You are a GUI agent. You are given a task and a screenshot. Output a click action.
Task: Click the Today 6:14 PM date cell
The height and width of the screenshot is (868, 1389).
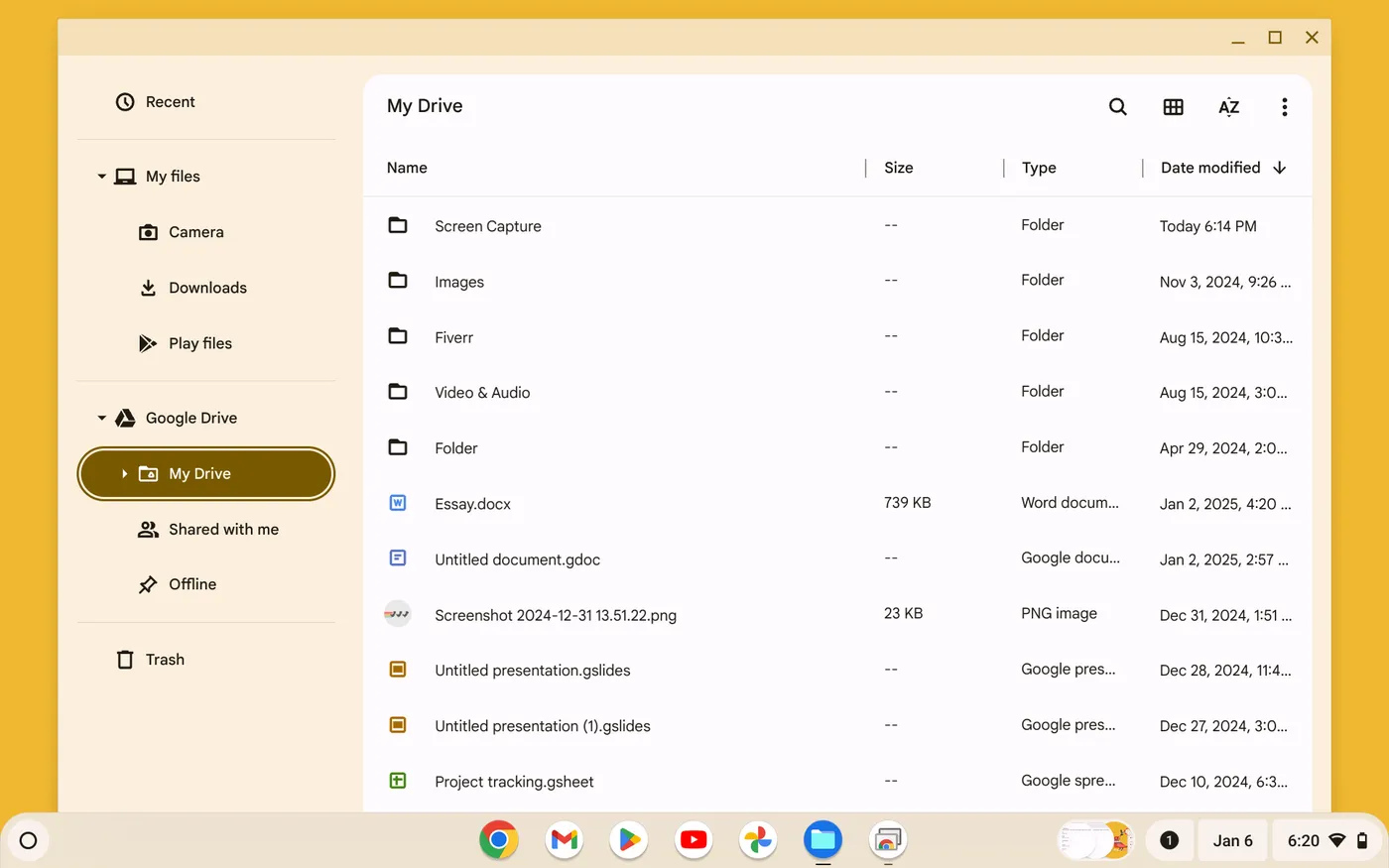click(1207, 226)
